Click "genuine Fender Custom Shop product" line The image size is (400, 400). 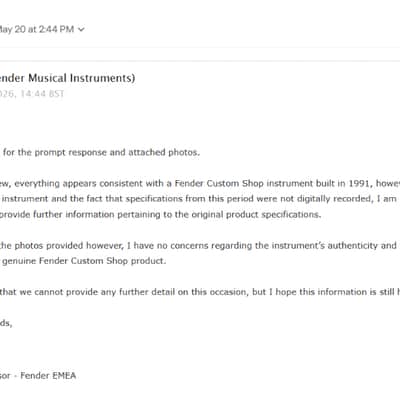[x=84, y=261]
